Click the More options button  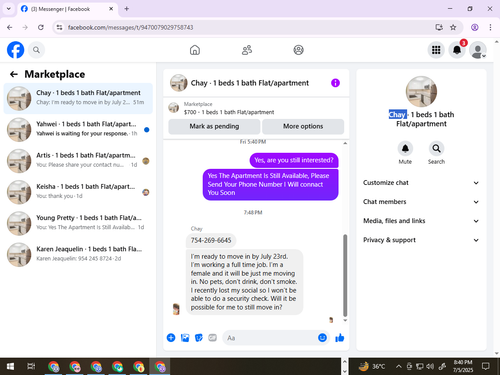point(303,126)
